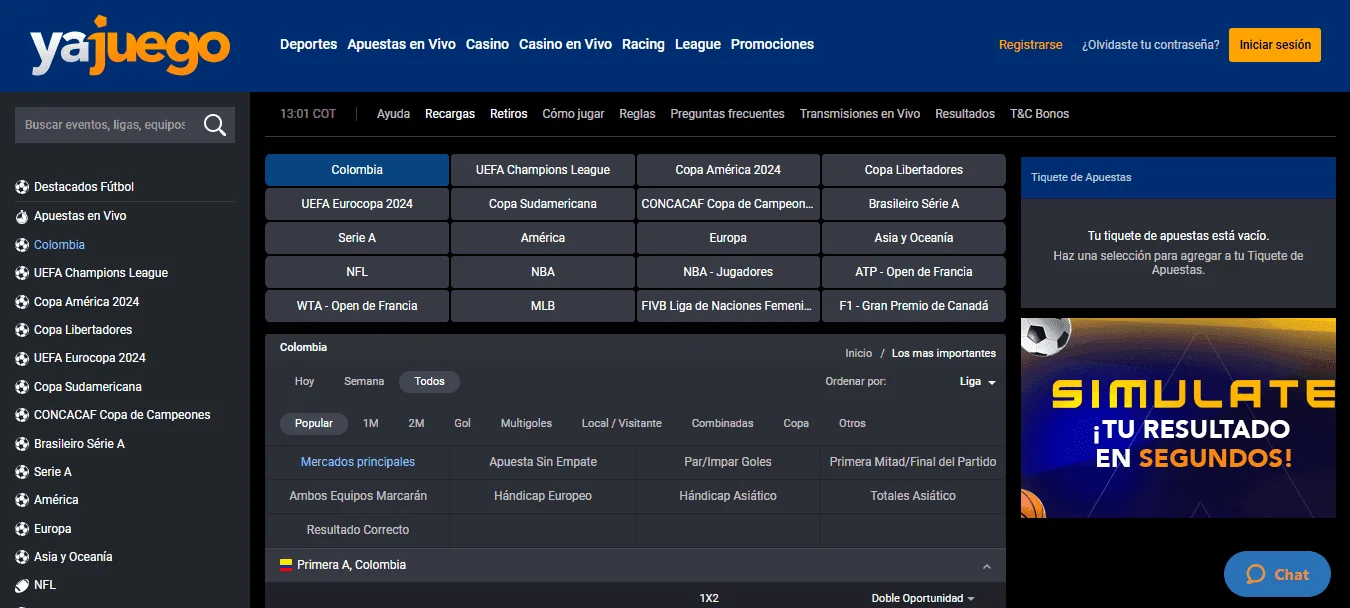Click the Preguntas frecuentes link

(x=728, y=114)
